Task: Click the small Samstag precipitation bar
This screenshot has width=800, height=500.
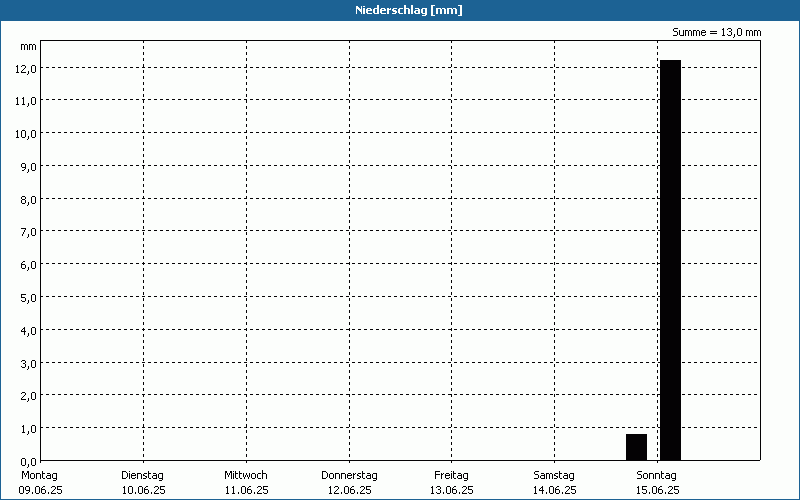Action: [x=636, y=447]
